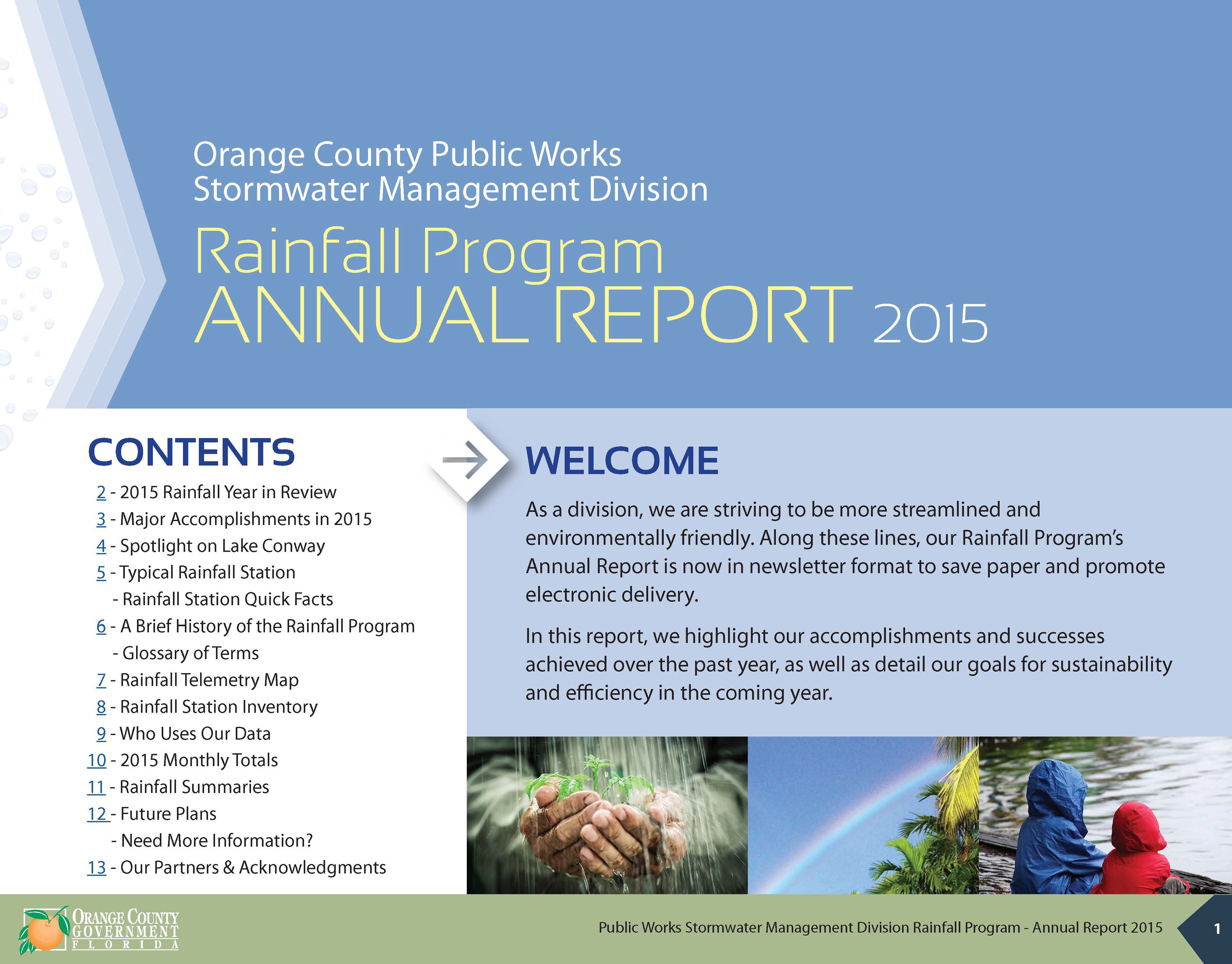Click the rainbow and palm tree photo
Image resolution: width=1232 pixels, height=964 pixels.
coord(863,815)
